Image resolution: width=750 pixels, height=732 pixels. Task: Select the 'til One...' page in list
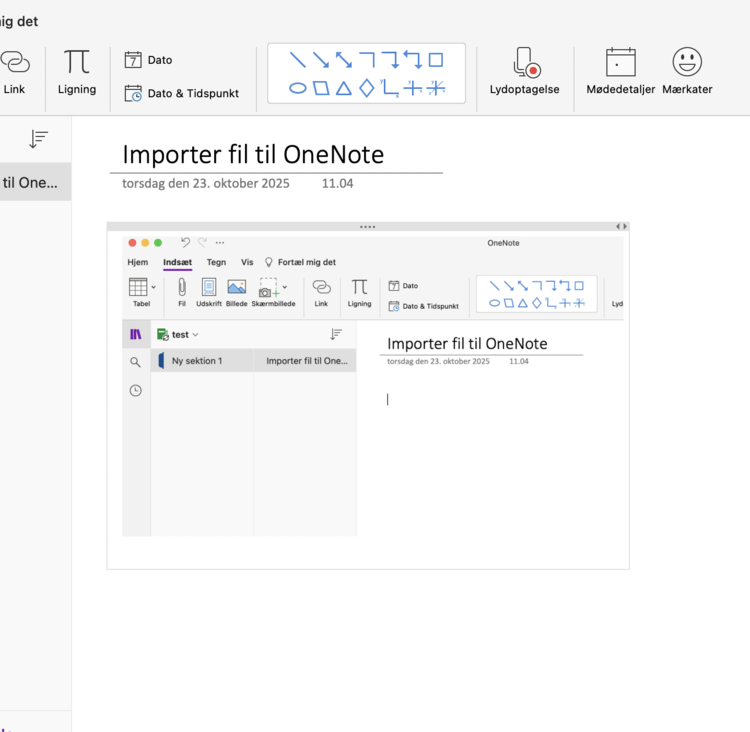point(32,182)
